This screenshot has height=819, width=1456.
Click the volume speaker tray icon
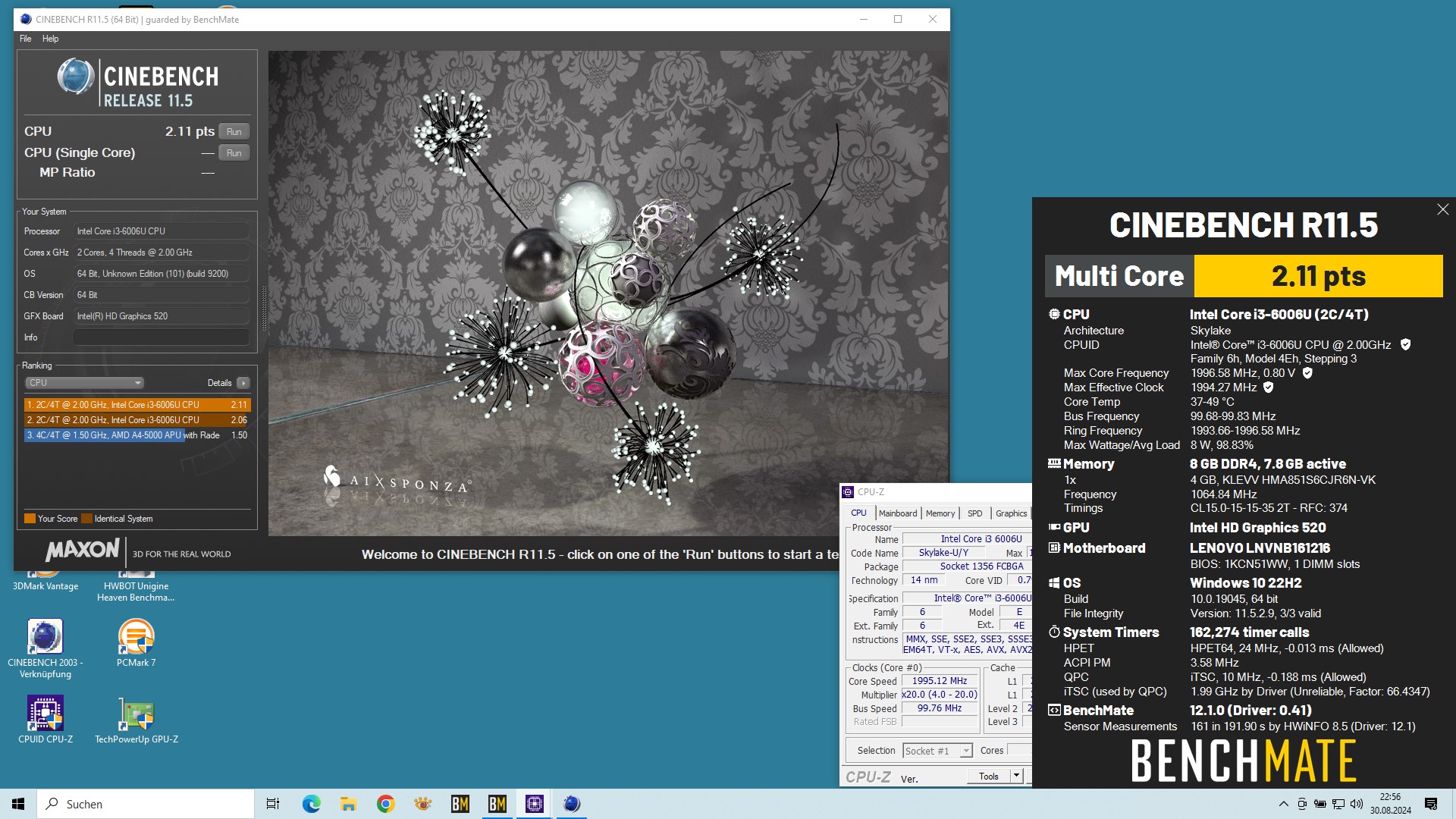[x=1357, y=804]
